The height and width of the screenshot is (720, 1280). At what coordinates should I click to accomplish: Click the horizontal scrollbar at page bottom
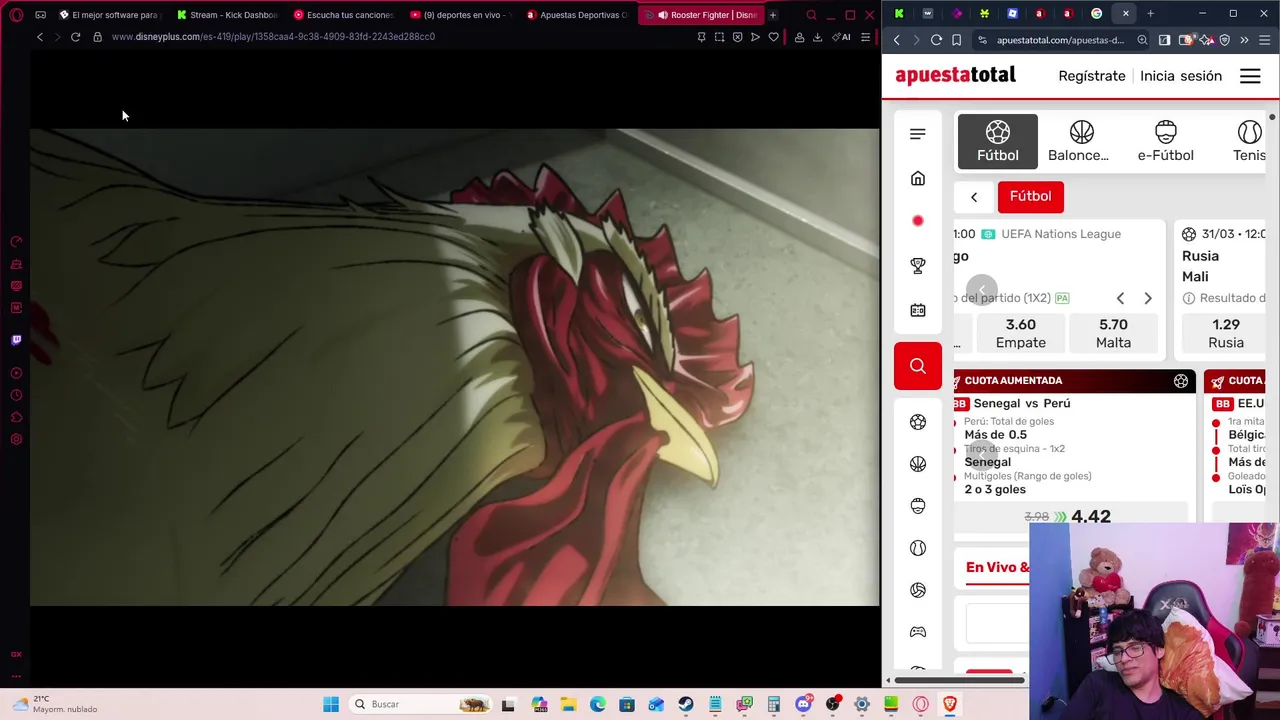[x=960, y=680]
